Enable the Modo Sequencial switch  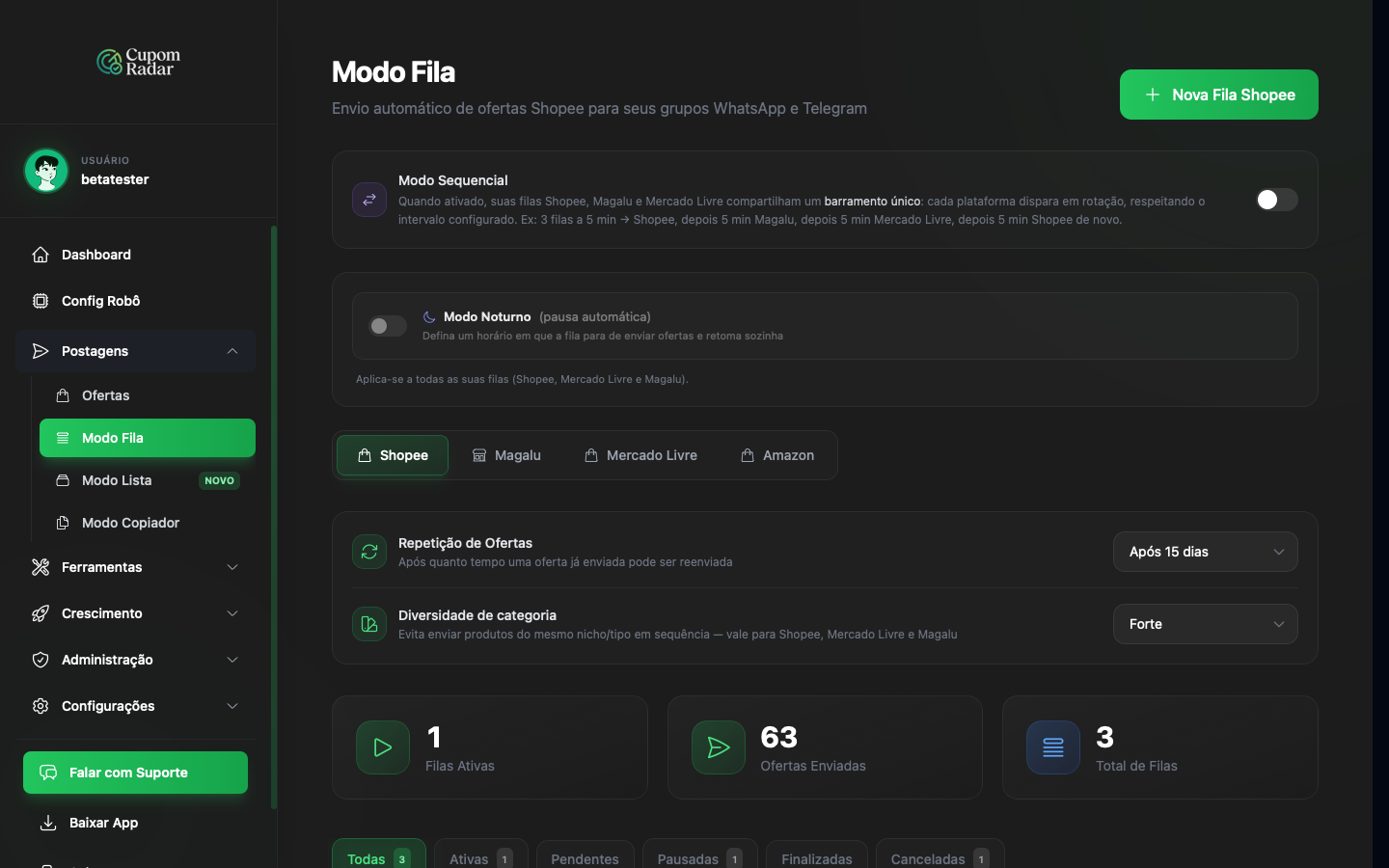1277,200
